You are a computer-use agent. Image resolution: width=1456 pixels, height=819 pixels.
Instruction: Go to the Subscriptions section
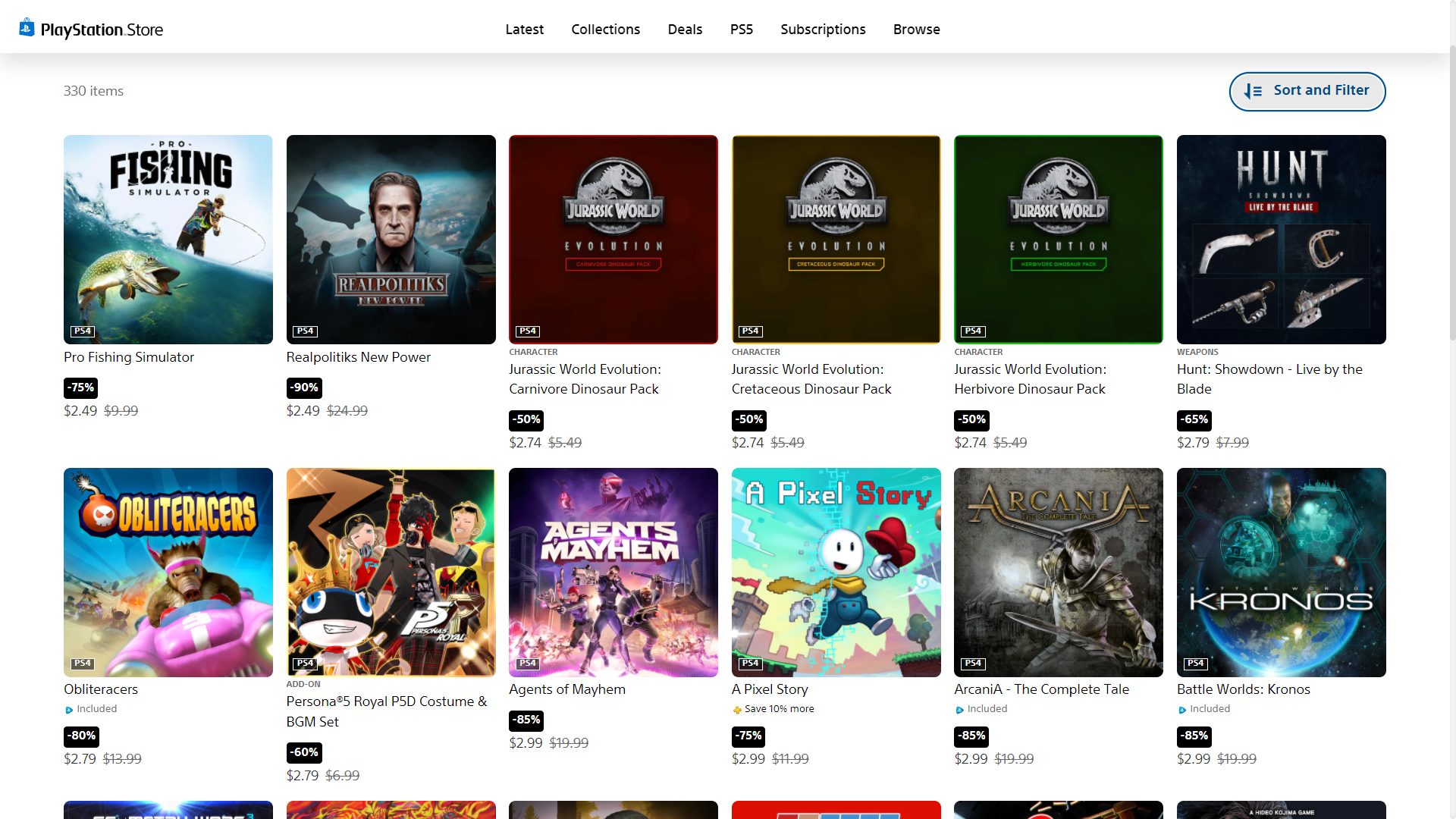[x=823, y=30]
